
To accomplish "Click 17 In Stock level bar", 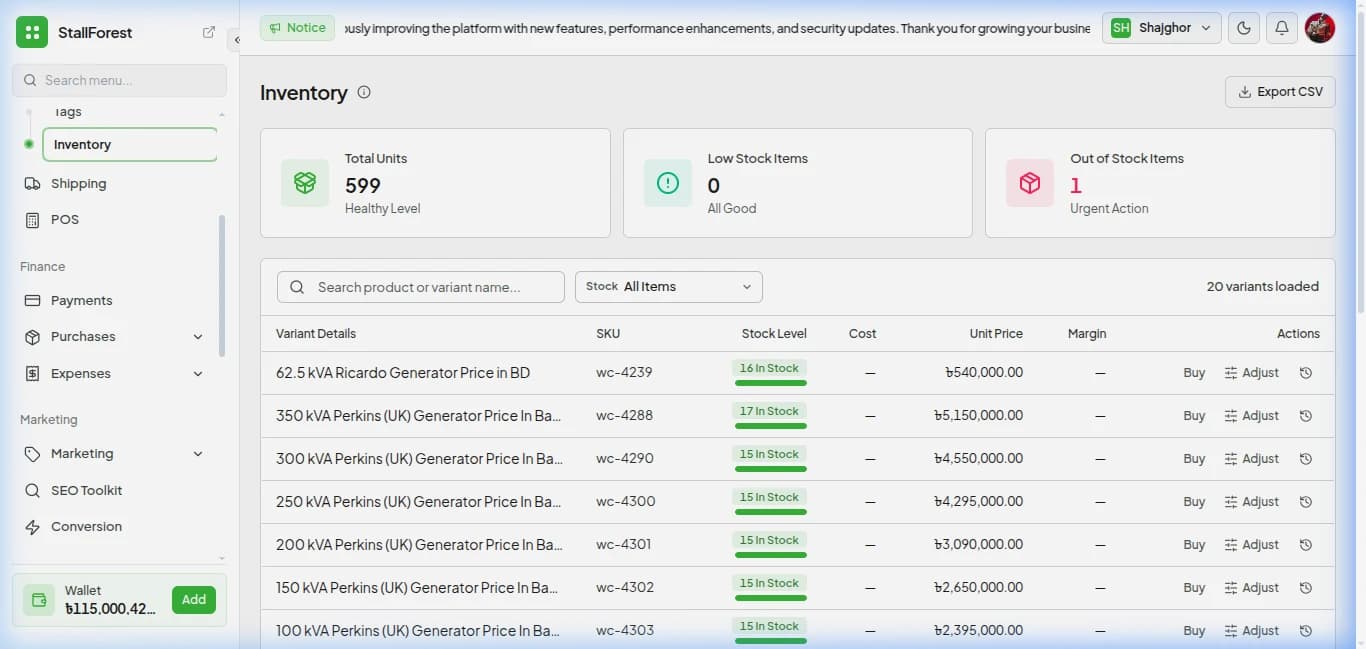I will click(x=770, y=425).
